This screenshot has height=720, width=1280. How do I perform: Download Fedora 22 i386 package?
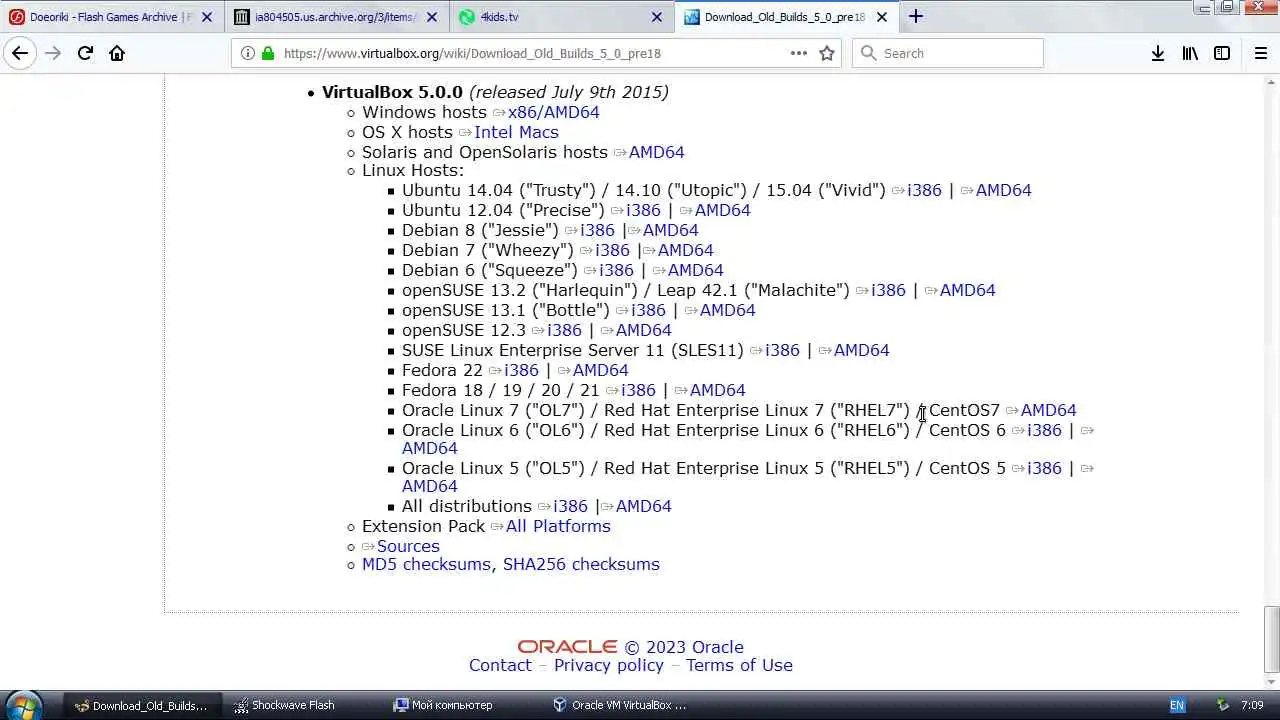click(521, 370)
